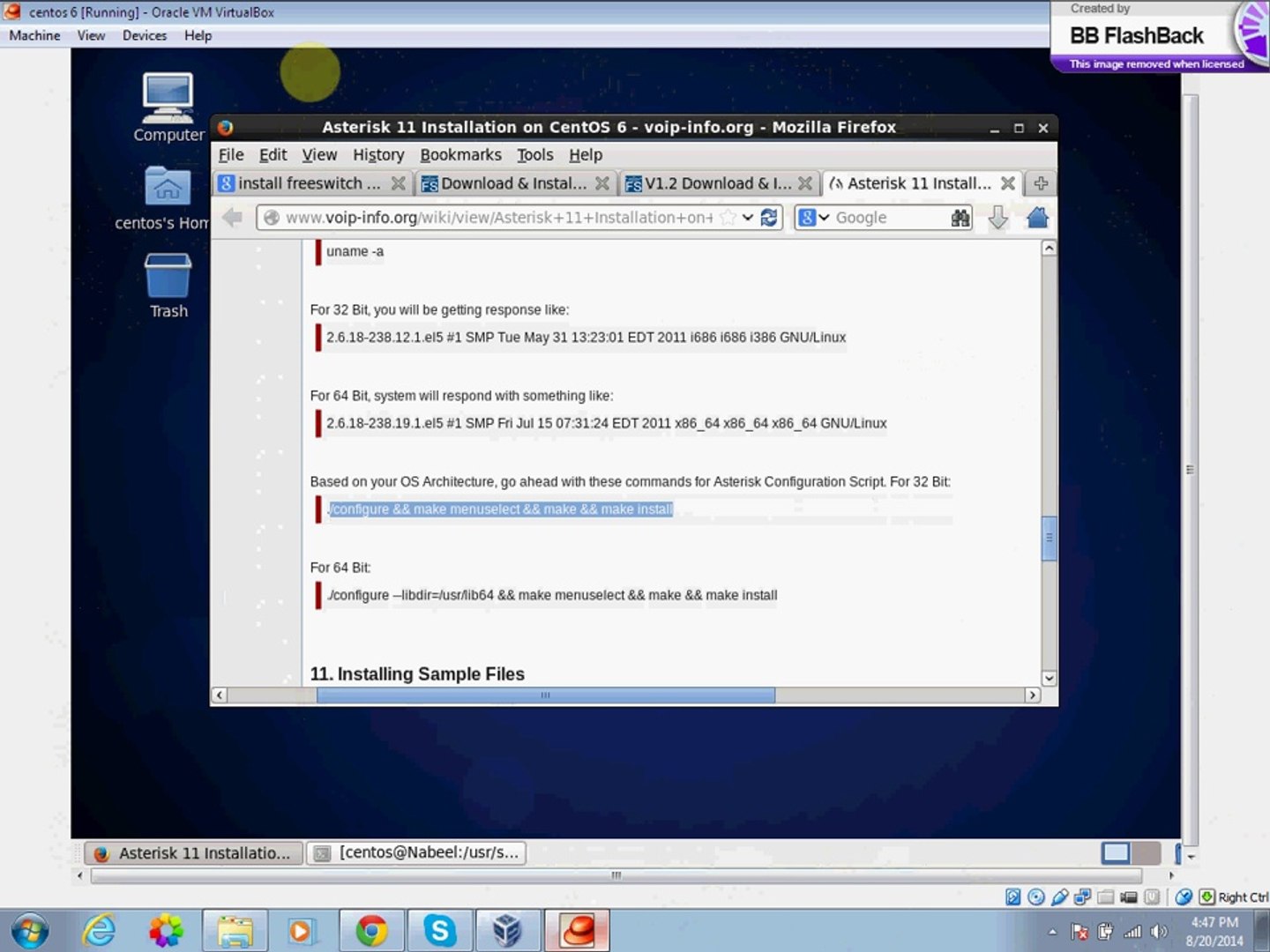Click VirtualBox optical disc status icon
The image size is (1270, 952).
pos(1036,896)
